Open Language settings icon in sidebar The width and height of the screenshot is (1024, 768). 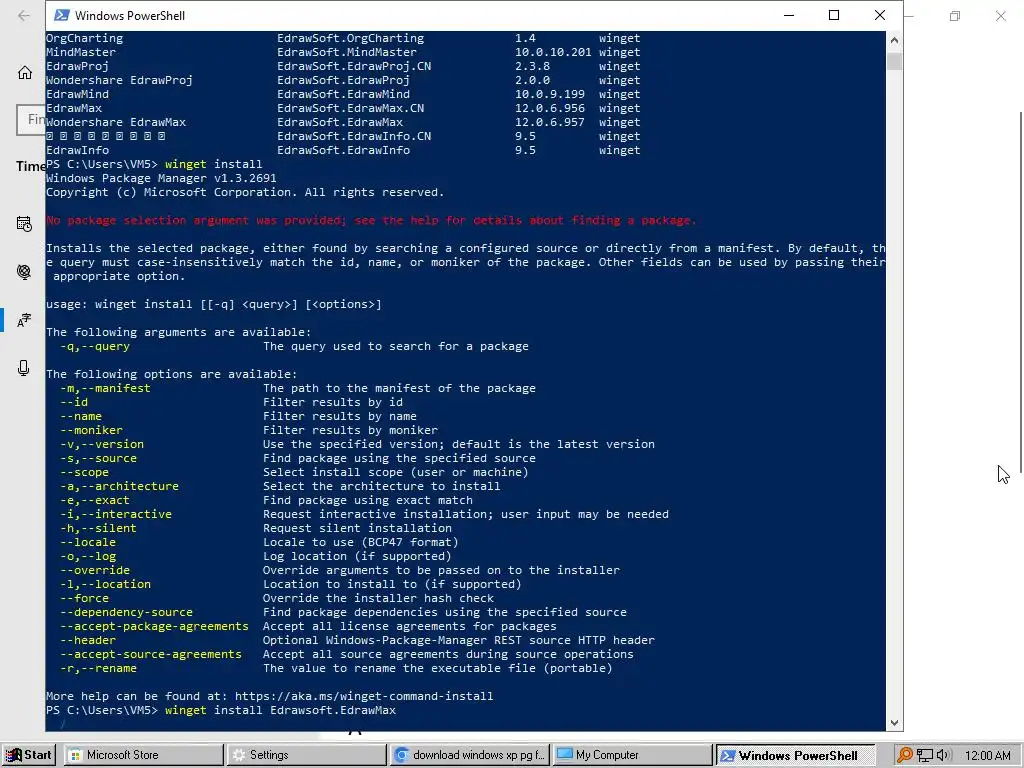pos(24,320)
